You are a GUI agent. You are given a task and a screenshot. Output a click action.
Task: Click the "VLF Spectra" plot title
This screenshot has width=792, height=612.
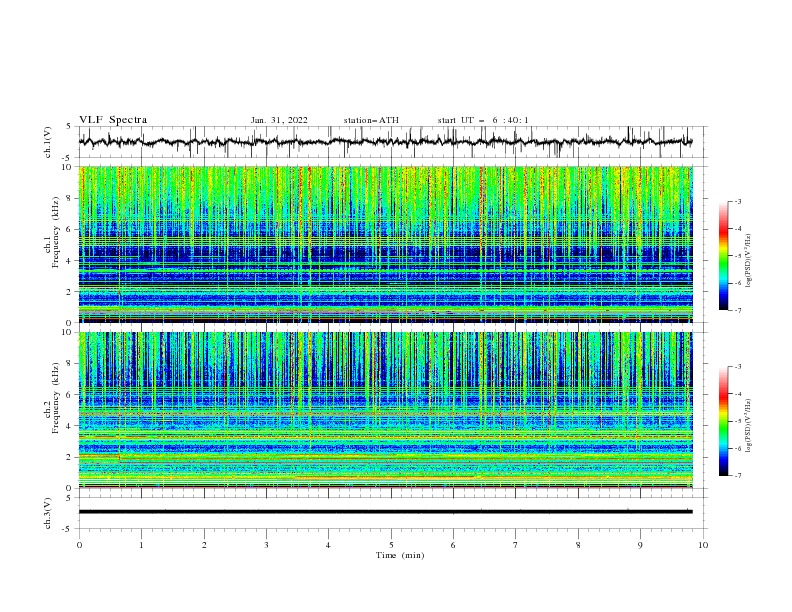pyautogui.click(x=113, y=120)
